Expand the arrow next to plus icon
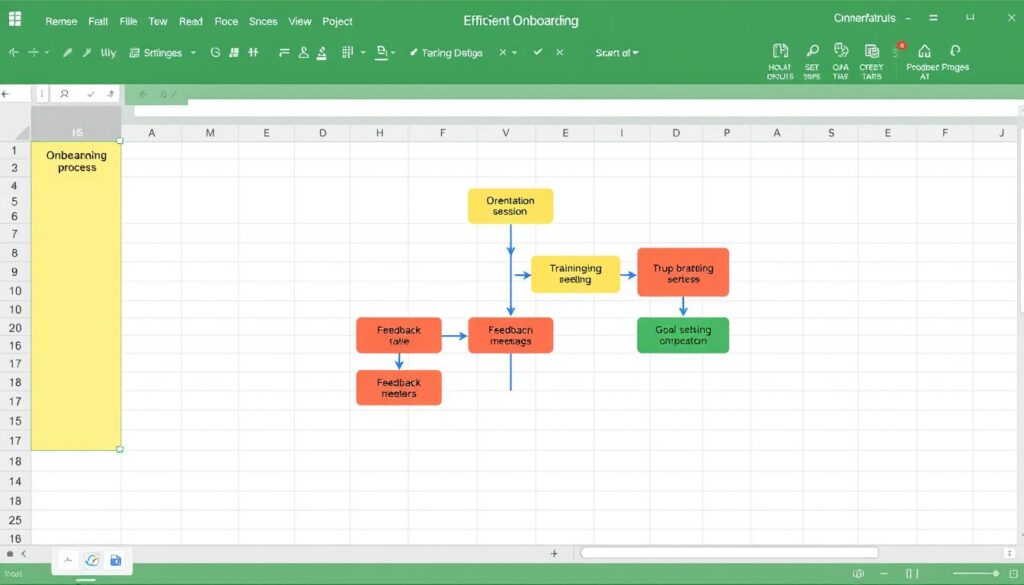 pyautogui.click(x=46, y=53)
